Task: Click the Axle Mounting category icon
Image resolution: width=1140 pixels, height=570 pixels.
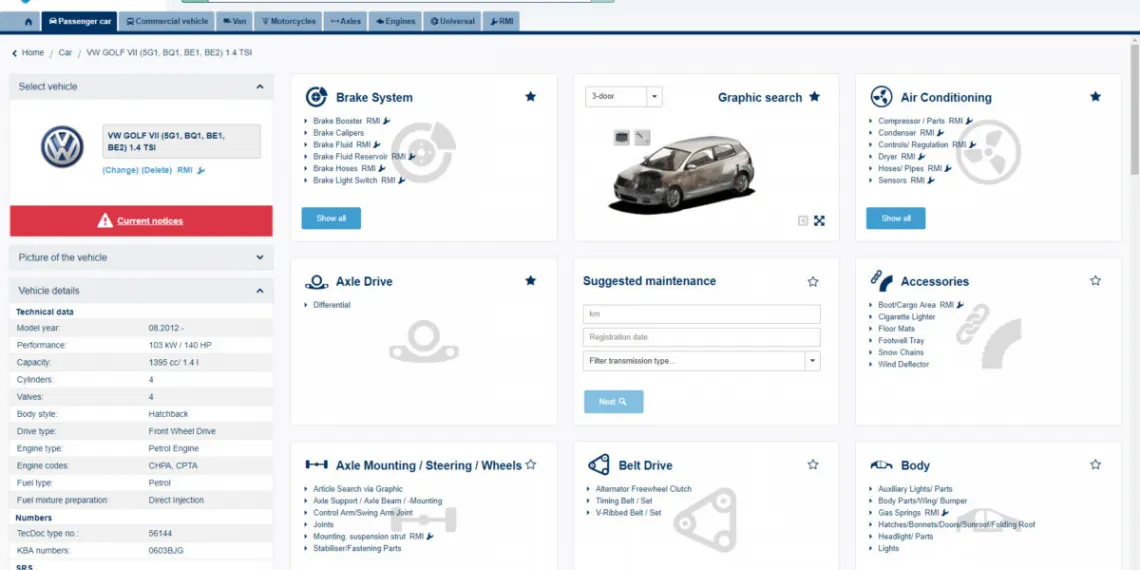Action: click(316, 465)
